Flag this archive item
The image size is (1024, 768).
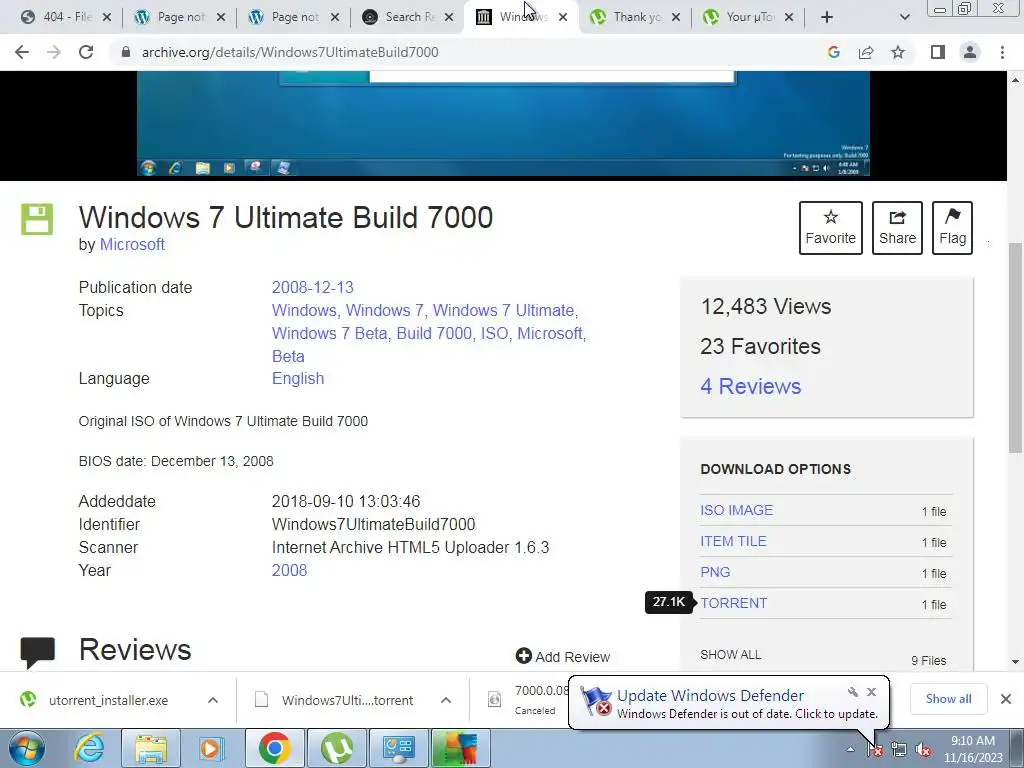point(952,228)
